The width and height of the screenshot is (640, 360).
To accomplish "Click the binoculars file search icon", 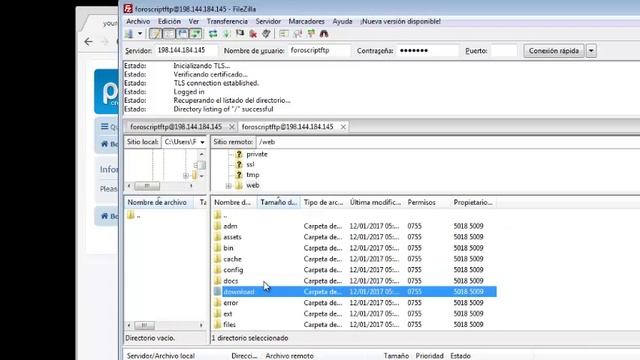I will click(324, 34).
